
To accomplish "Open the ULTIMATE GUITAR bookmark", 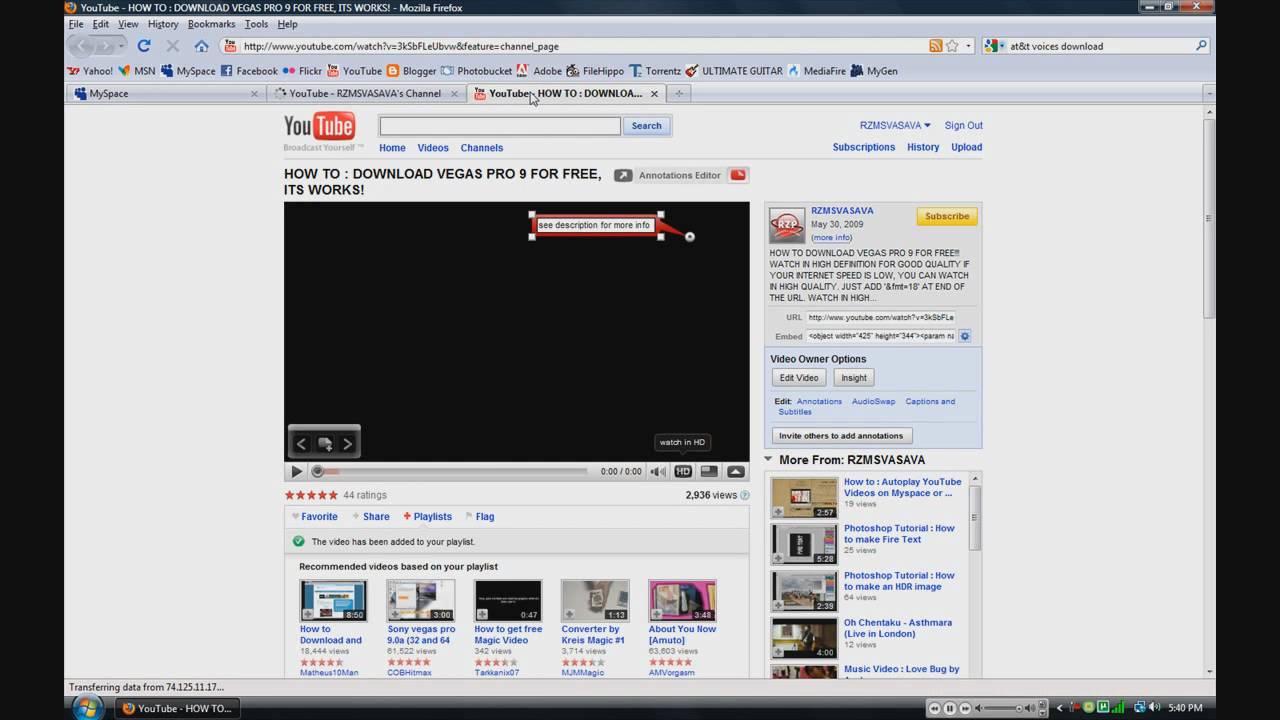I will coord(734,71).
